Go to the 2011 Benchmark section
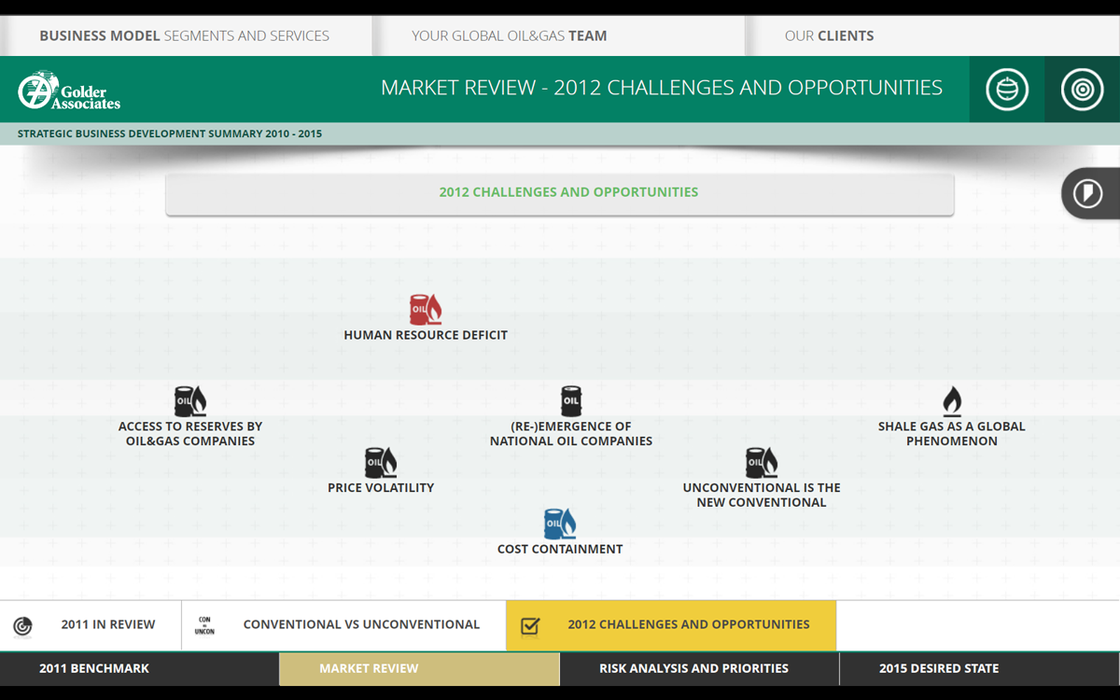1120x700 pixels. [94, 668]
